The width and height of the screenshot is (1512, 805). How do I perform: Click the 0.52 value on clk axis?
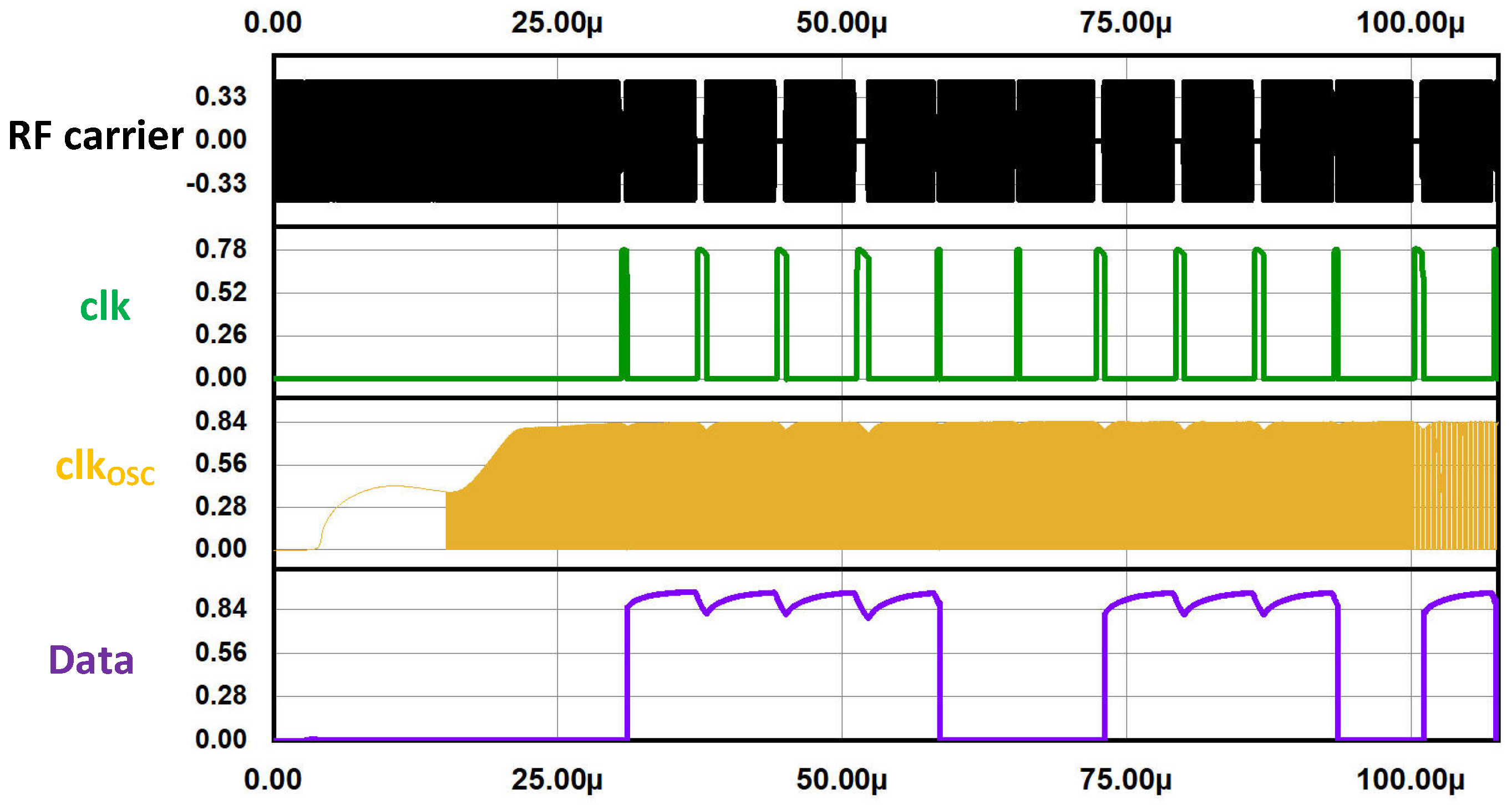tap(221, 292)
